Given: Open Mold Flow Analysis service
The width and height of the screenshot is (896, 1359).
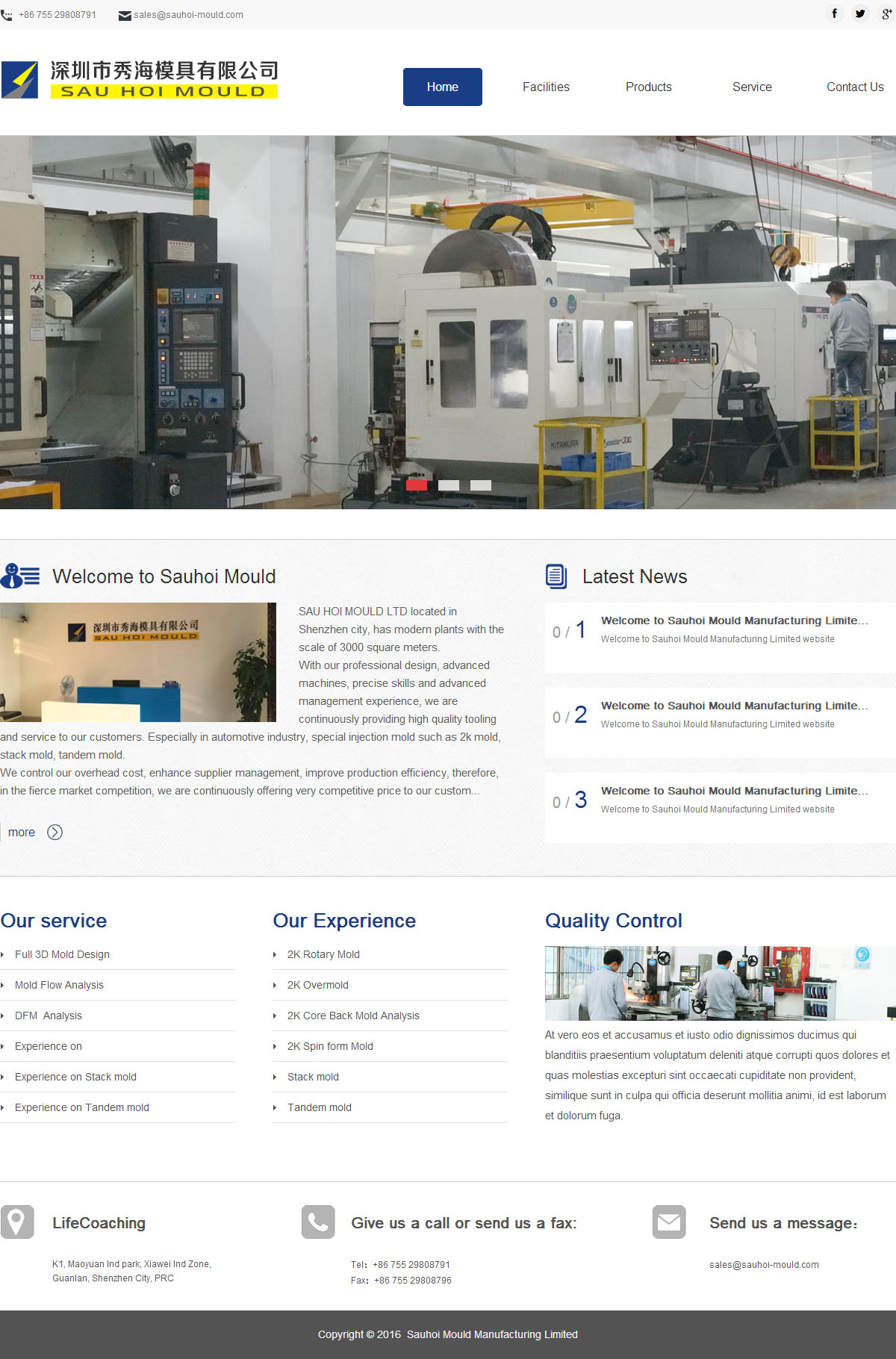Looking at the screenshot, I should click(59, 985).
